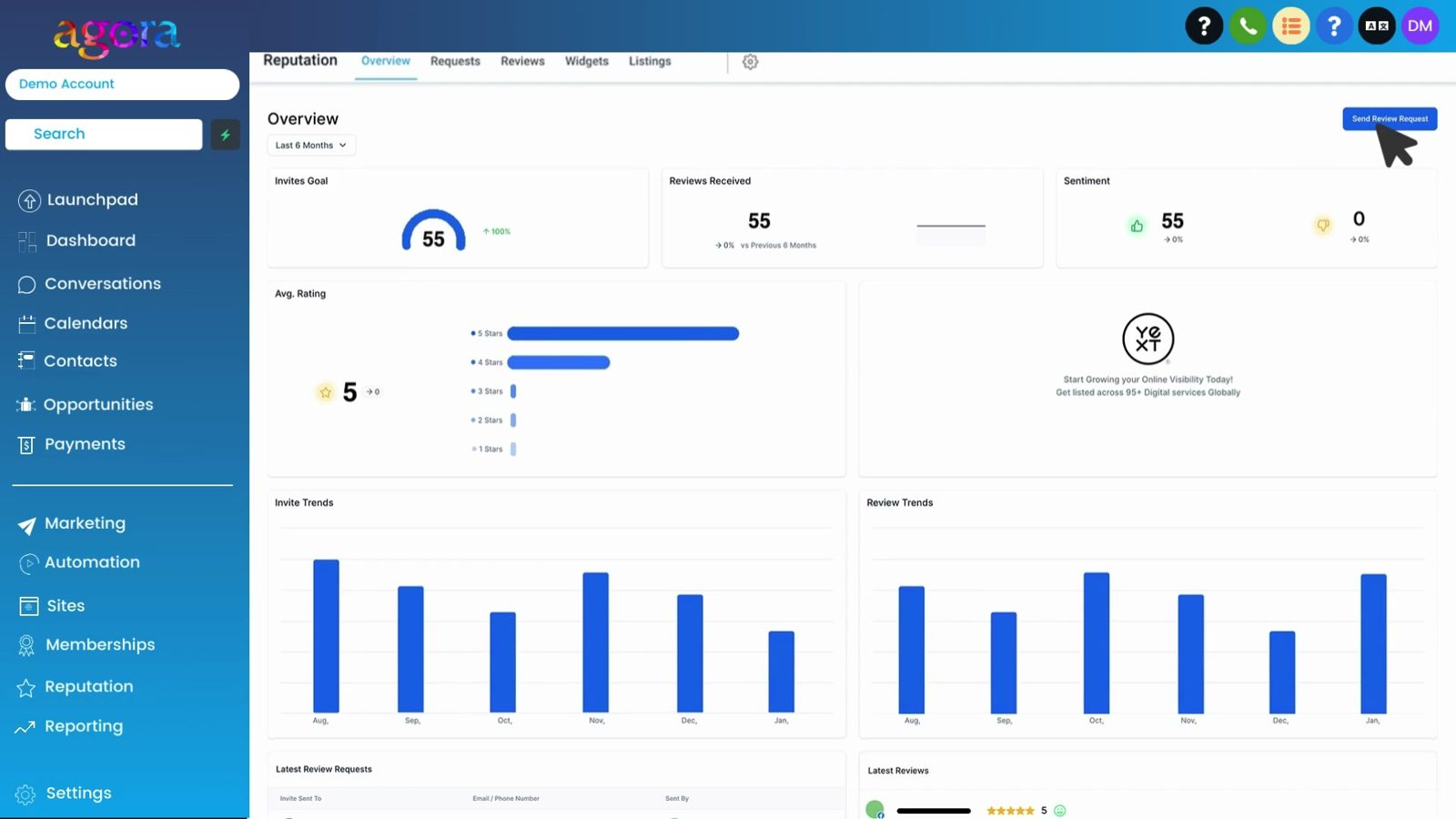Select Reputation in sidebar
The image size is (1456, 819).
coord(76,687)
